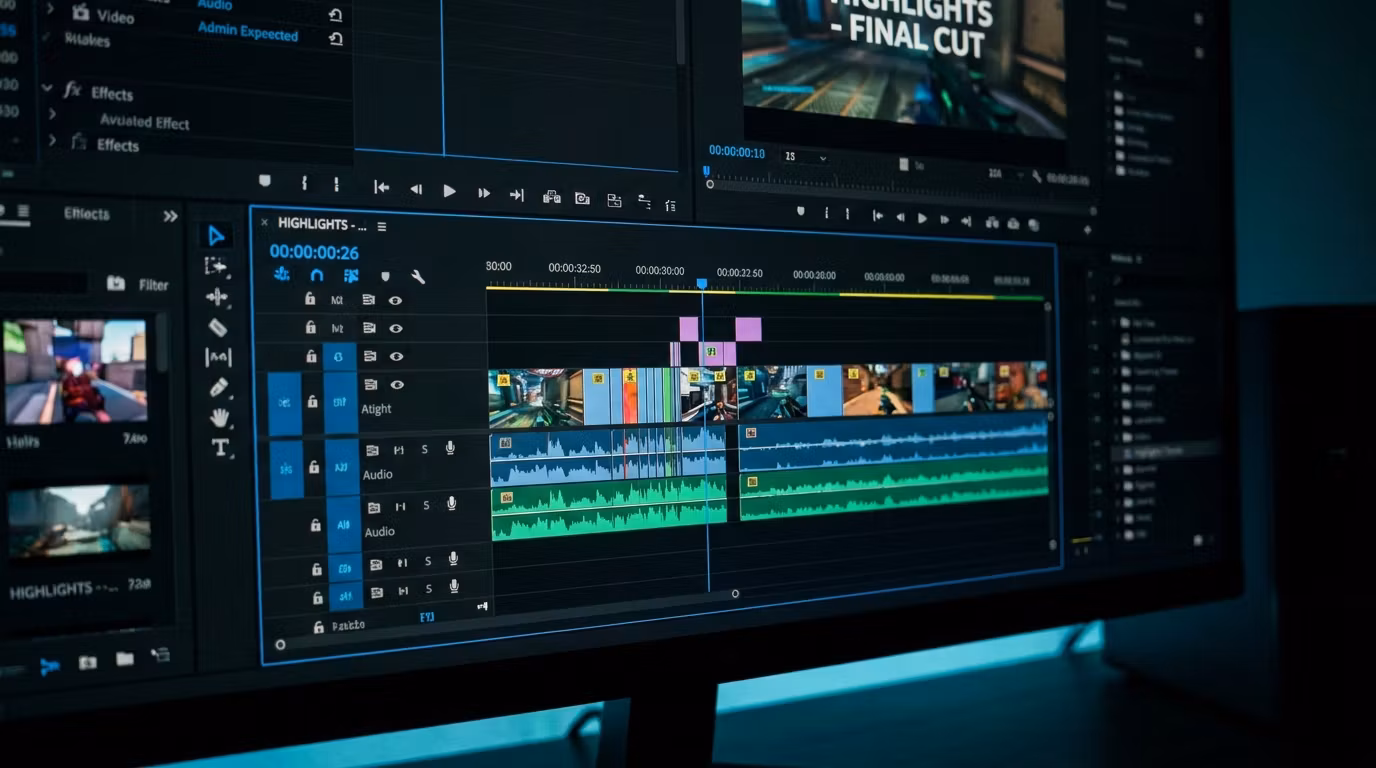Image resolution: width=1376 pixels, height=768 pixels.
Task: Select the Ripple Edit tool
Action: coord(217,297)
